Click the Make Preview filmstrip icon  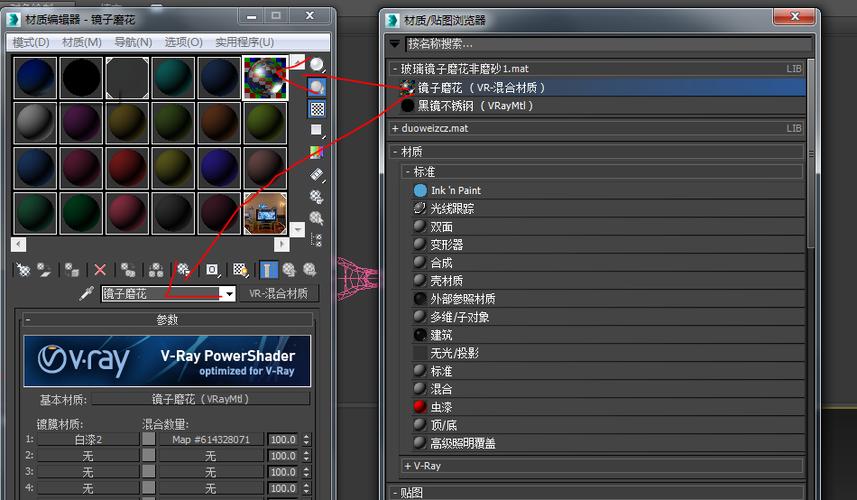click(x=316, y=174)
